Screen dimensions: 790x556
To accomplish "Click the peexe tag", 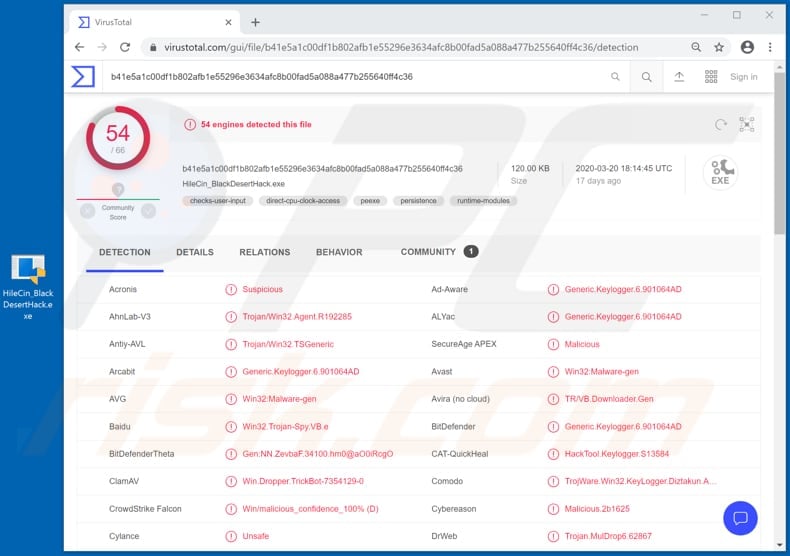I will tap(370, 201).
